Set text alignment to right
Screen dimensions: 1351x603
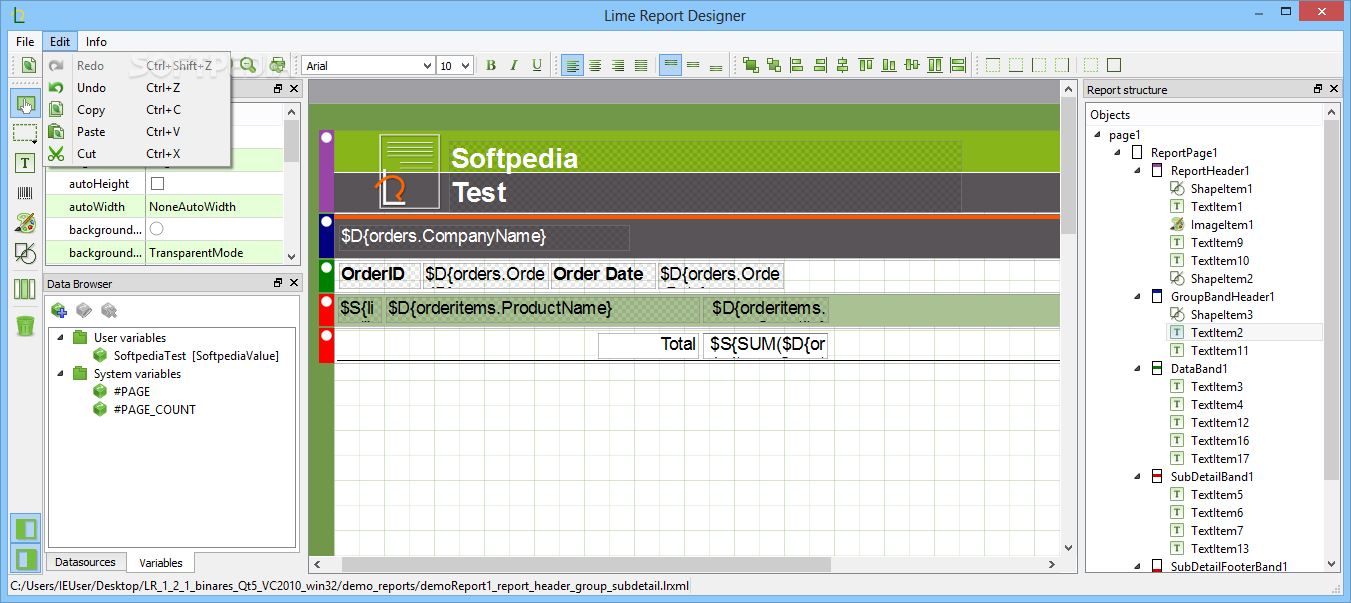click(x=618, y=65)
